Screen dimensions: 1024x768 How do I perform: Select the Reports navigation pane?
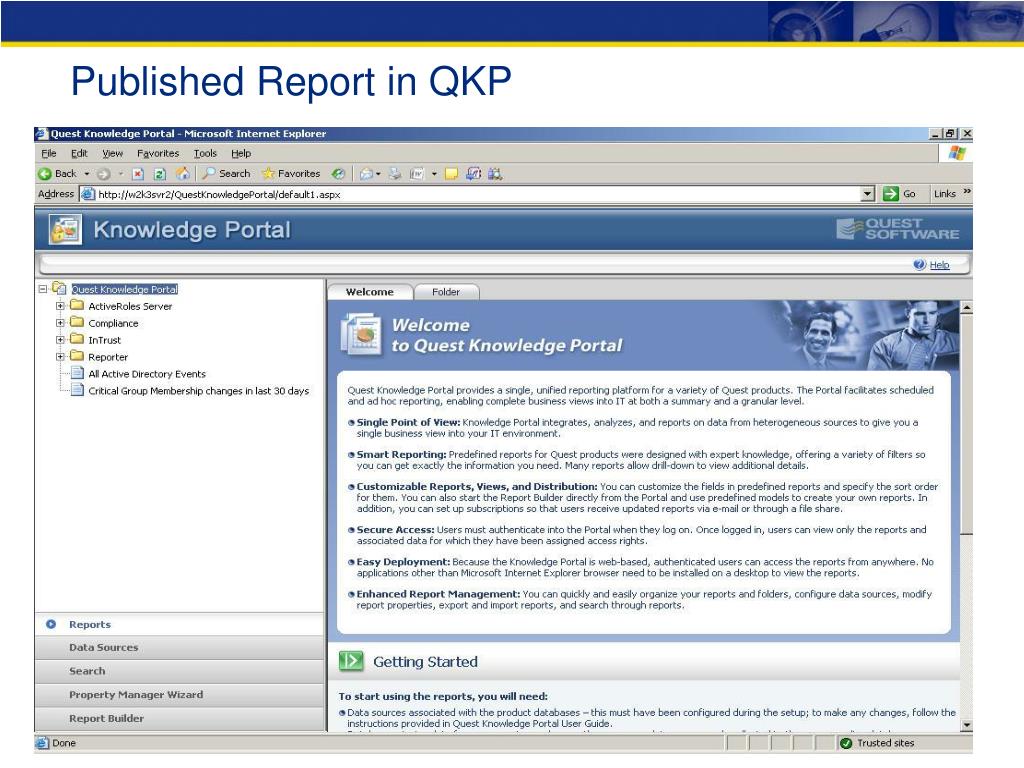[x=180, y=624]
